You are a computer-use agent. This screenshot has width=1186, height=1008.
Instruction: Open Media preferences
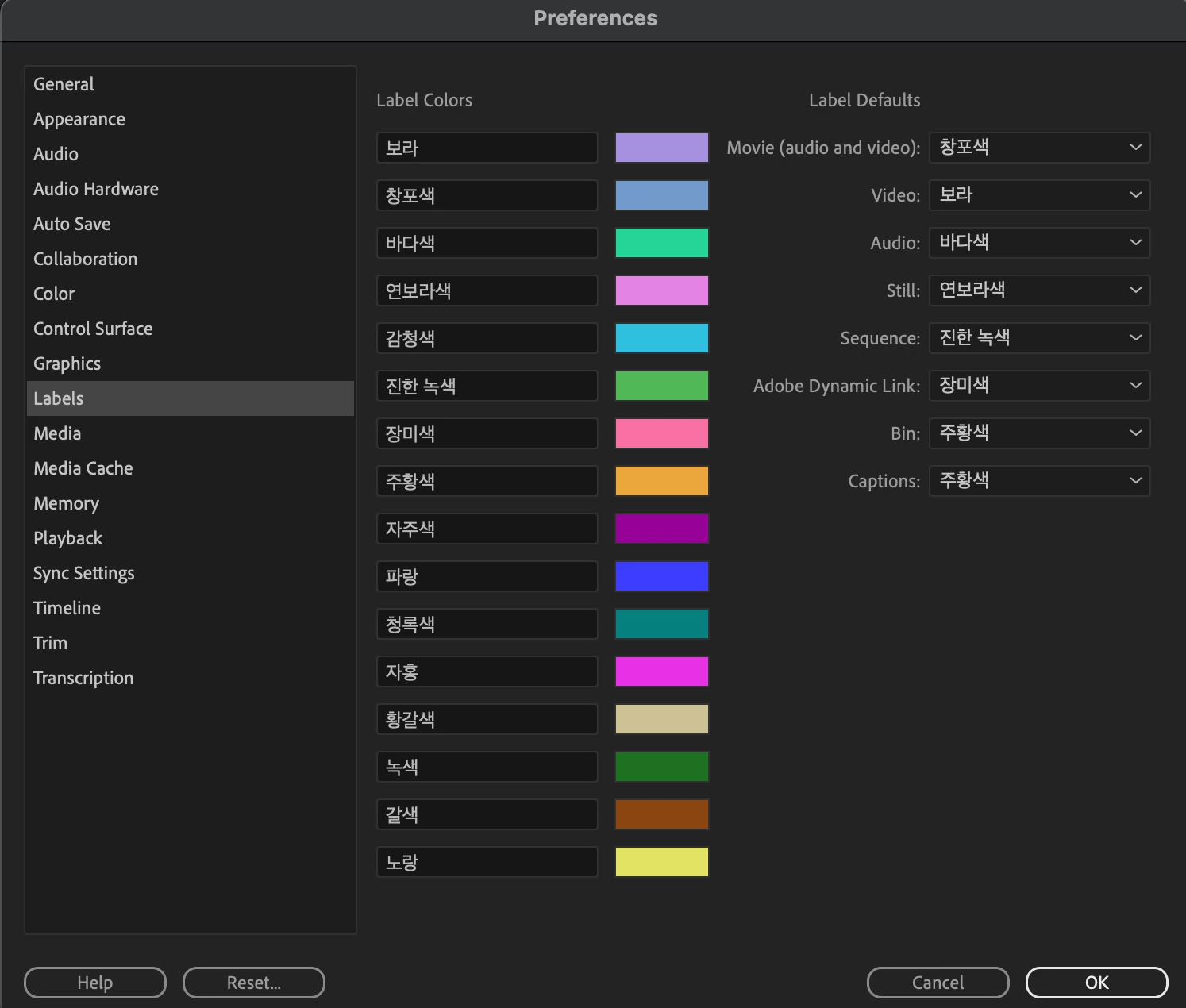click(x=190, y=433)
